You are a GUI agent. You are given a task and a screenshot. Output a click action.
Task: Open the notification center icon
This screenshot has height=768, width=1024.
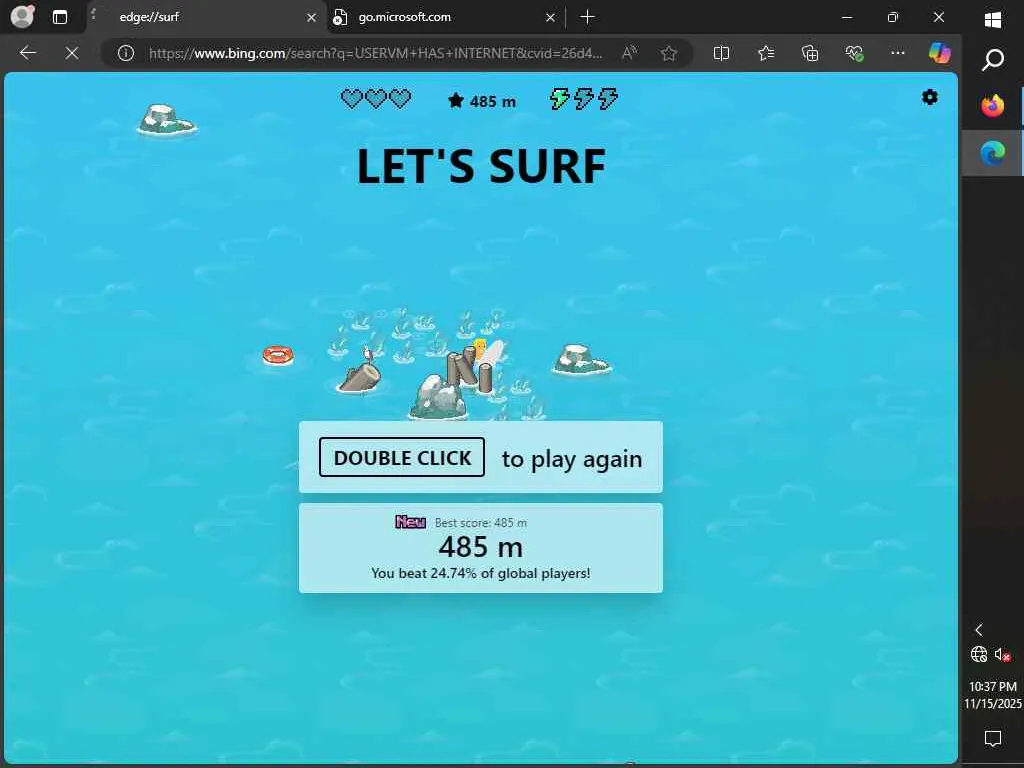[x=993, y=739]
